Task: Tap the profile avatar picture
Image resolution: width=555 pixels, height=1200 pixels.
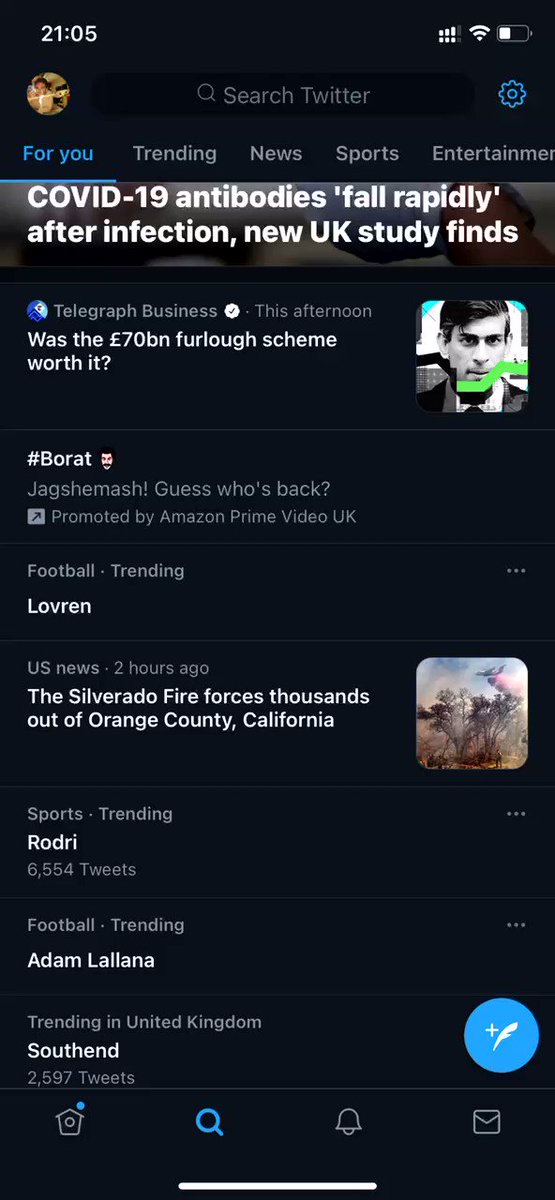Action: coord(48,94)
